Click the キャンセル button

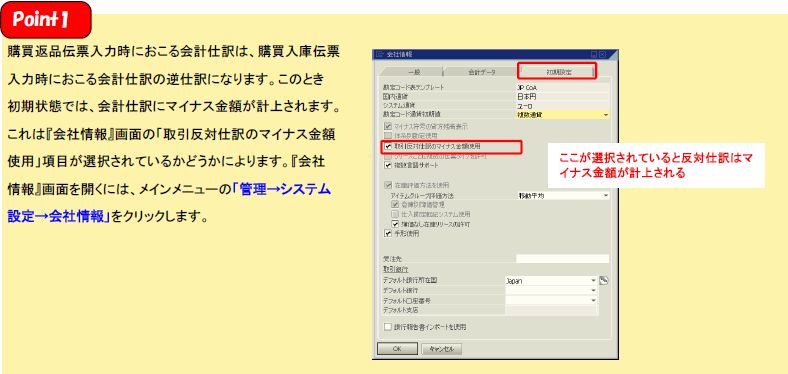(x=441, y=349)
